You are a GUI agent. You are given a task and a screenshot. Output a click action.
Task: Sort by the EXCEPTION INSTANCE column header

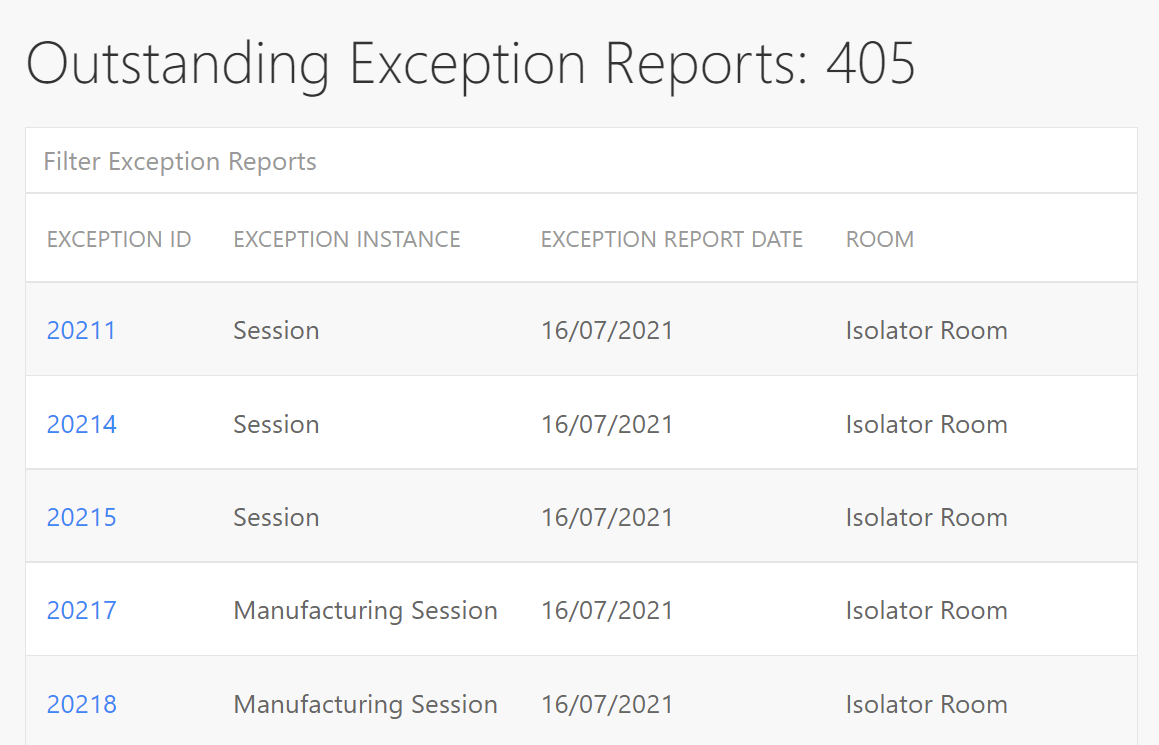tap(346, 239)
